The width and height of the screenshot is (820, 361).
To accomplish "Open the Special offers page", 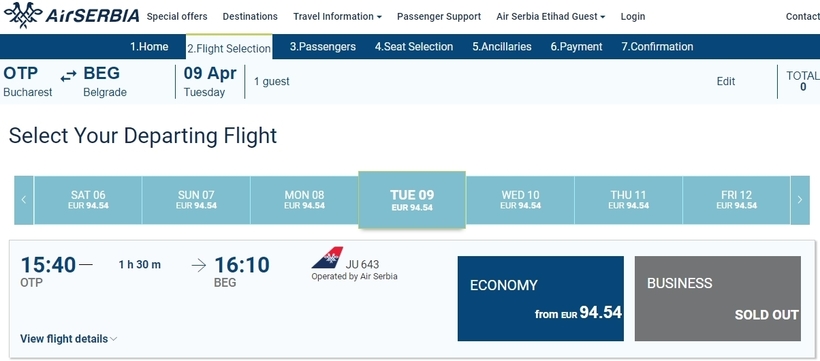I will pos(177,16).
